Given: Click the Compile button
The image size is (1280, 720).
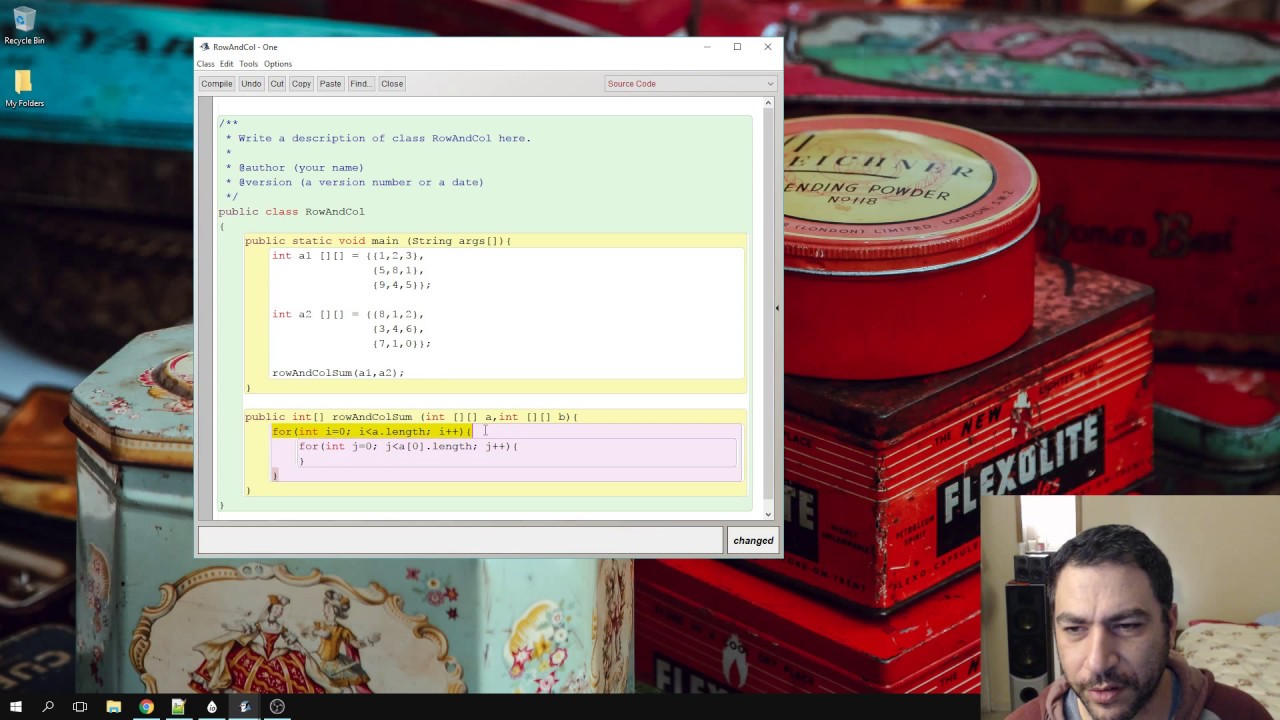Looking at the screenshot, I should pyautogui.click(x=216, y=84).
